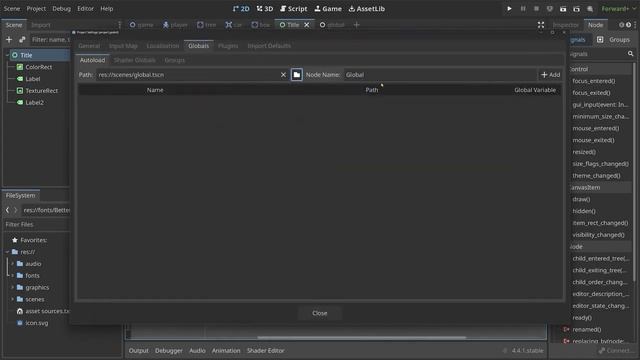Select the ColorRect node
This screenshot has height=360, width=640.
(x=38, y=67)
